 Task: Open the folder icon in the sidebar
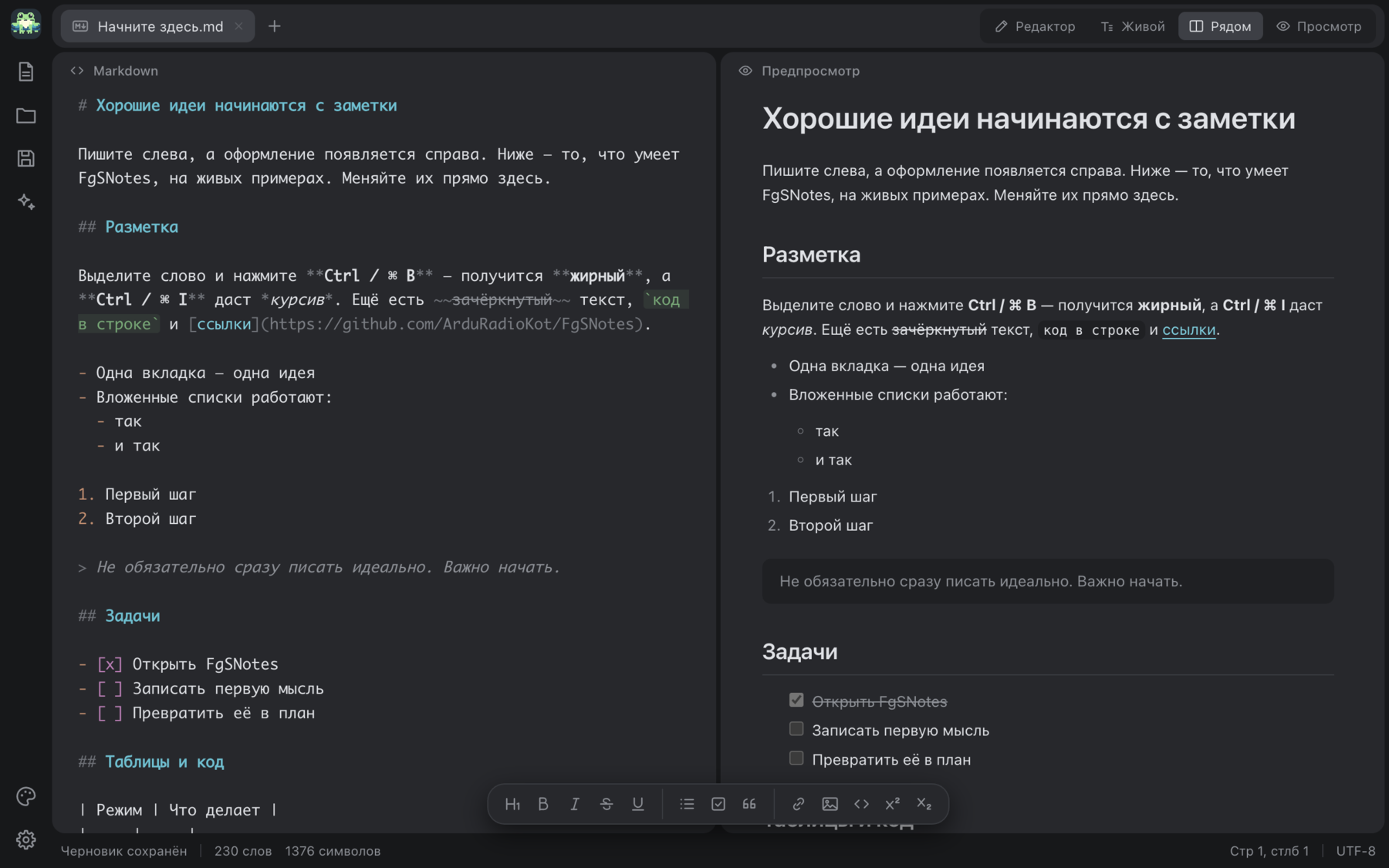[25, 116]
